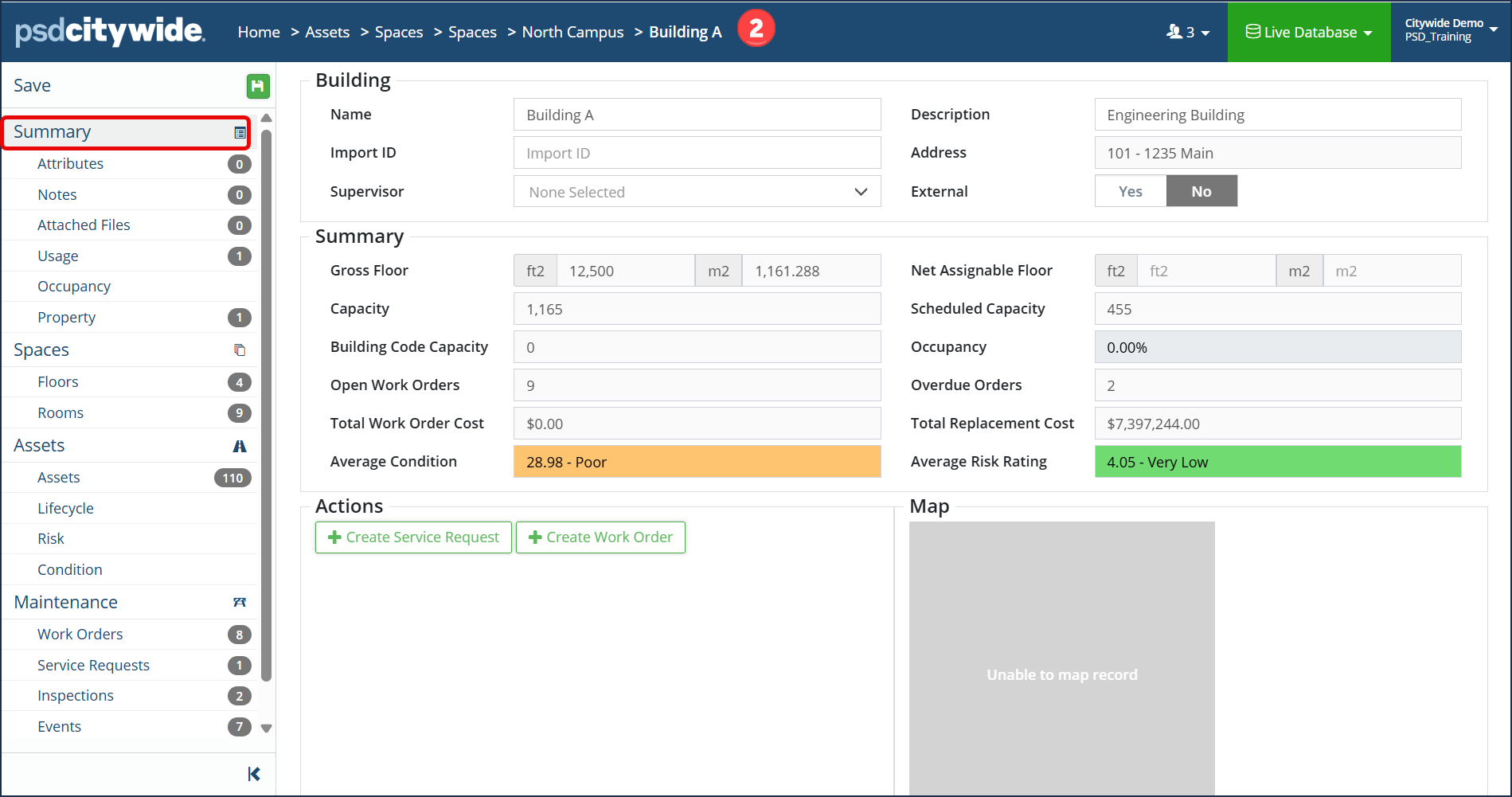Click the Rooms count badge 9

coord(240,413)
